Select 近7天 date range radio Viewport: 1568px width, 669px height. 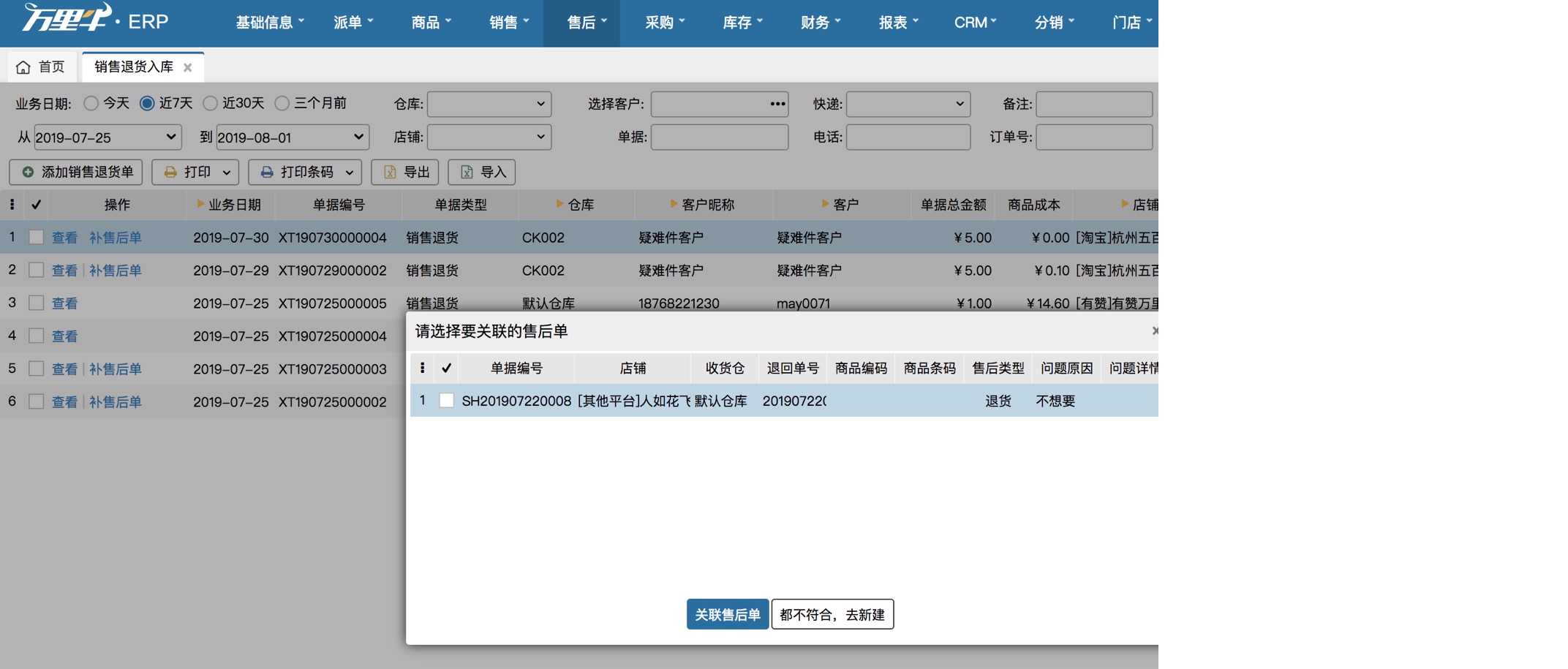pos(147,103)
